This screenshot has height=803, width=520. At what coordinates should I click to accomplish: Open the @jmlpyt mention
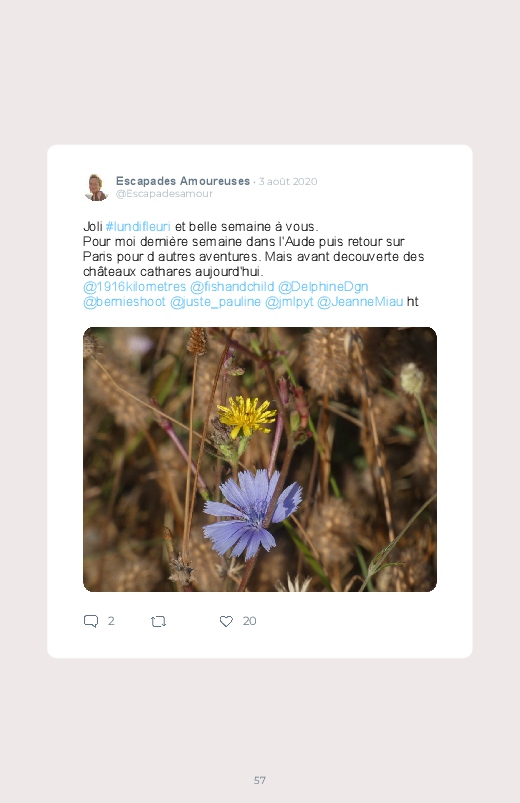289,302
